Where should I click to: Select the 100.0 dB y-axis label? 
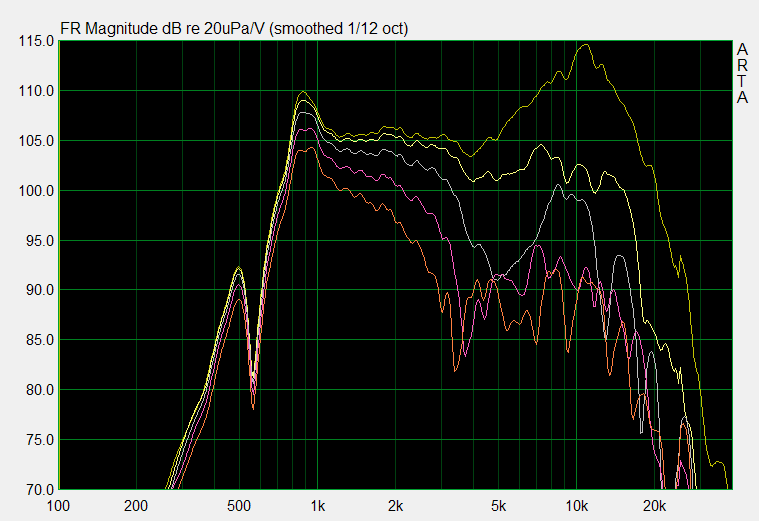click(x=36, y=191)
